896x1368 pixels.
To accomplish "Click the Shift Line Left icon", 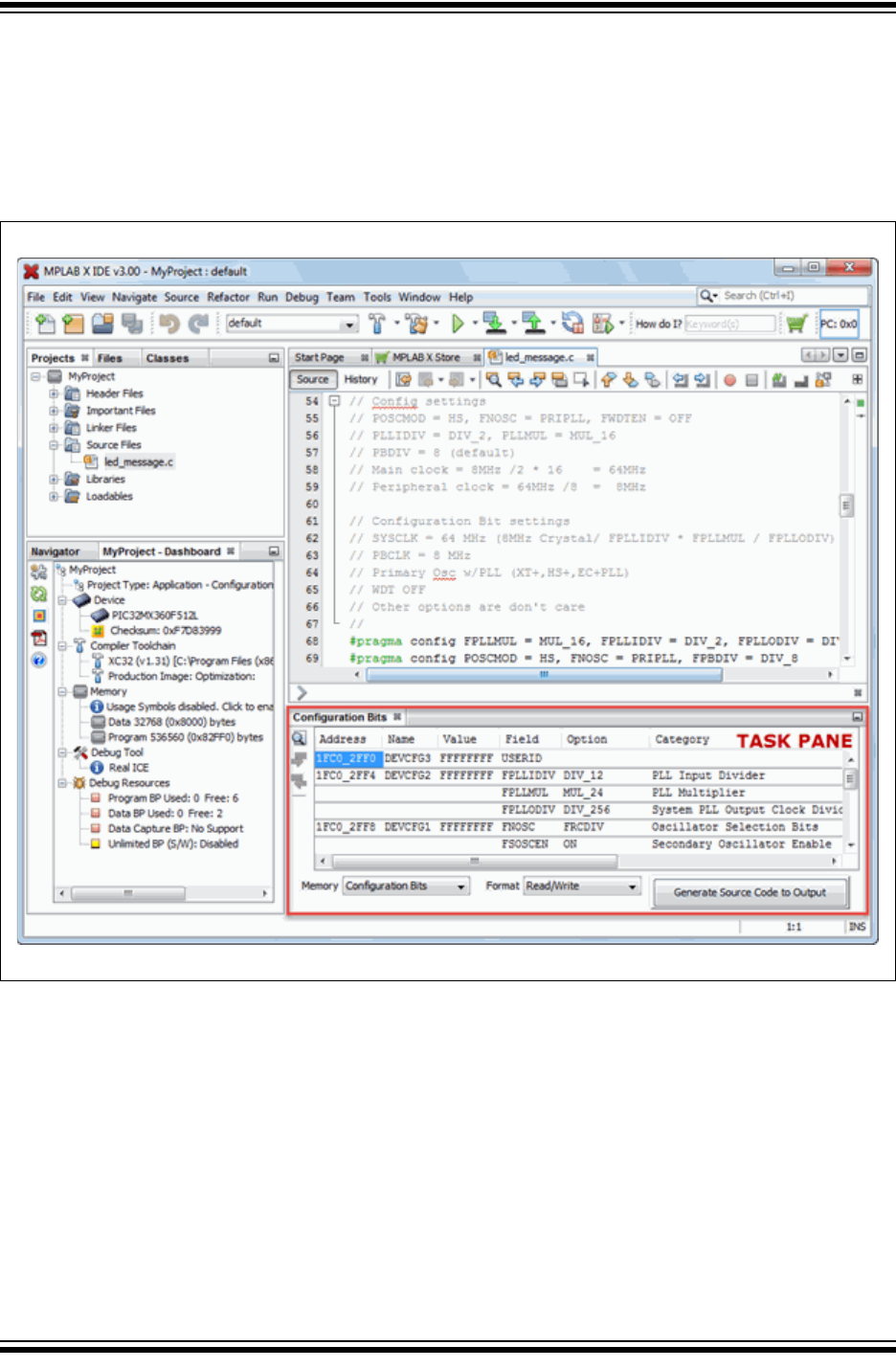I will pos(680,380).
